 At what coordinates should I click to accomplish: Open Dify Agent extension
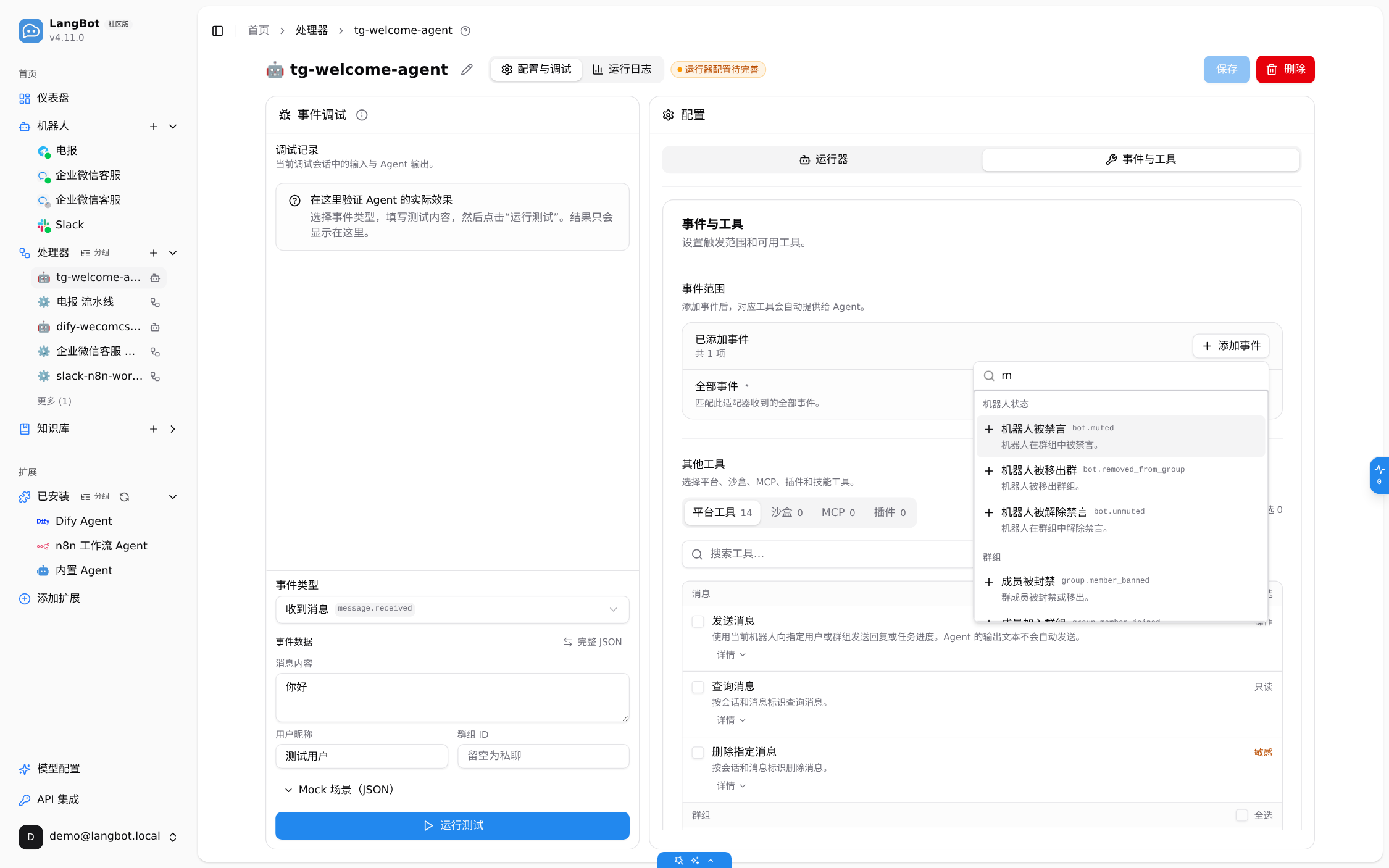(99, 521)
